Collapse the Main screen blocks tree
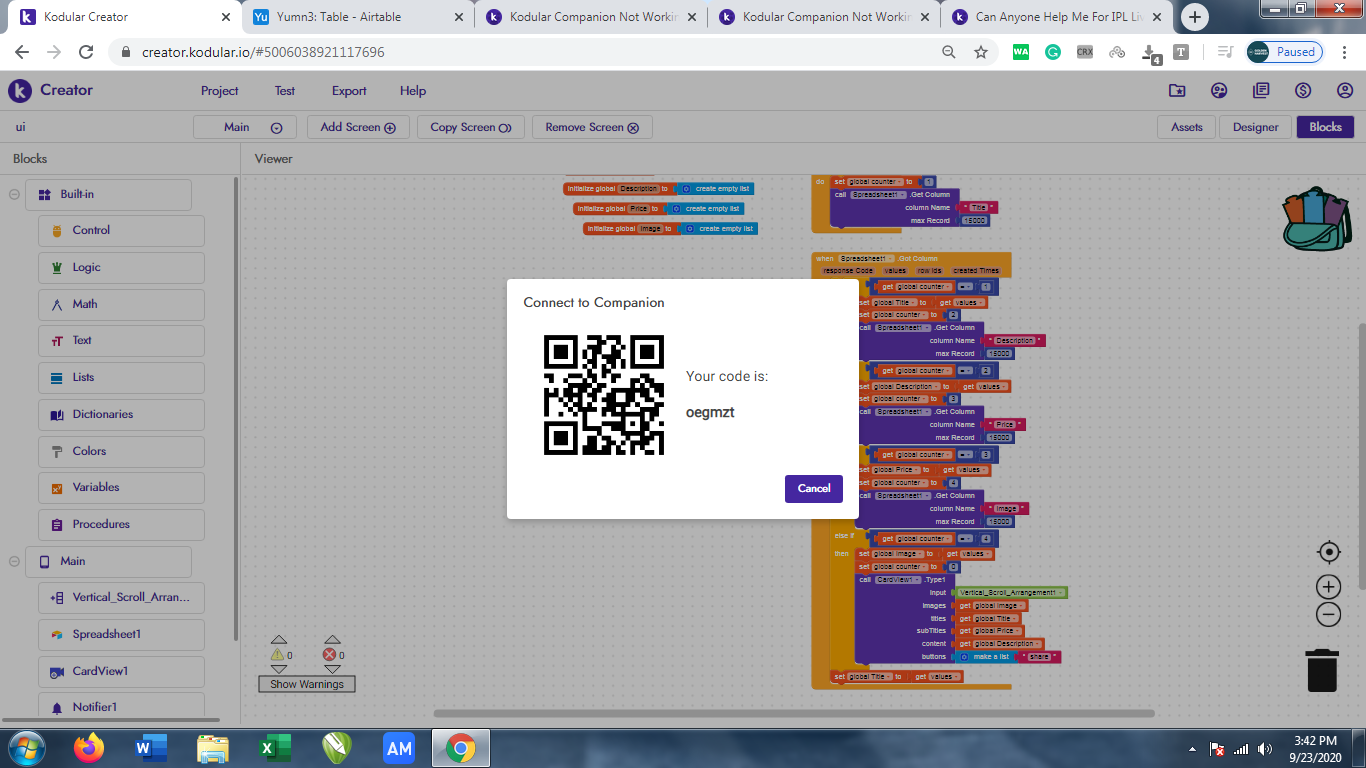The height and width of the screenshot is (768, 1366). [x=14, y=561]
